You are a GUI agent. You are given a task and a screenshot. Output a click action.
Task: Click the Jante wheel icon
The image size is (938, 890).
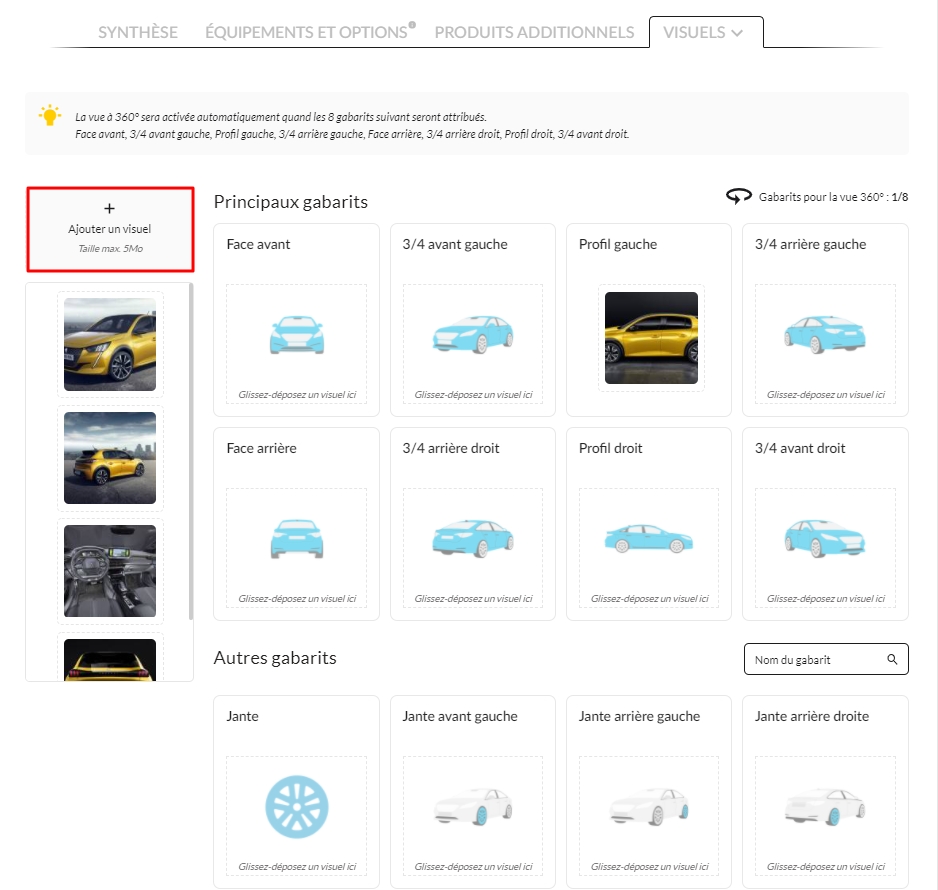click(x=297, y=807)
